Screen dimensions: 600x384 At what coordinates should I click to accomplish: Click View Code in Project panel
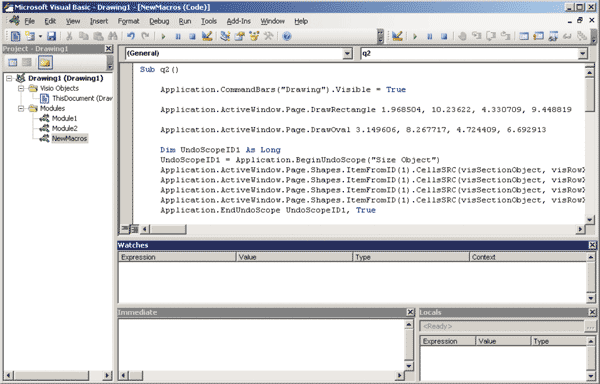[13, 62]
